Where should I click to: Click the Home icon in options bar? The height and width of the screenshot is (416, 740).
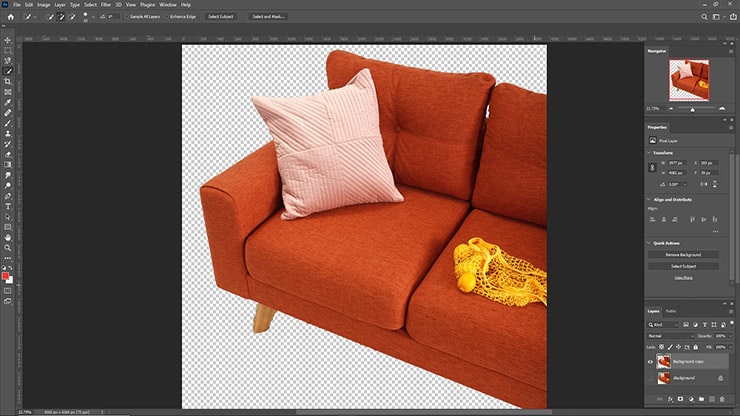coord(10,17)
